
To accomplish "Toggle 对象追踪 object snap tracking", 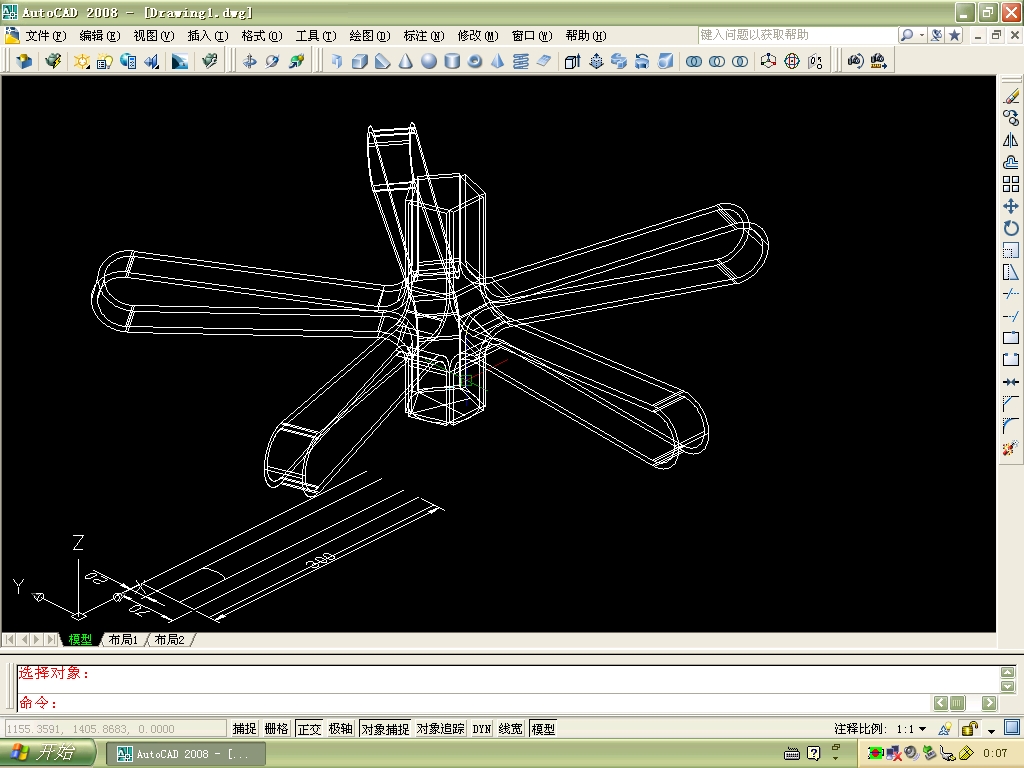I will pyautogui.click(x=441, y=729).
